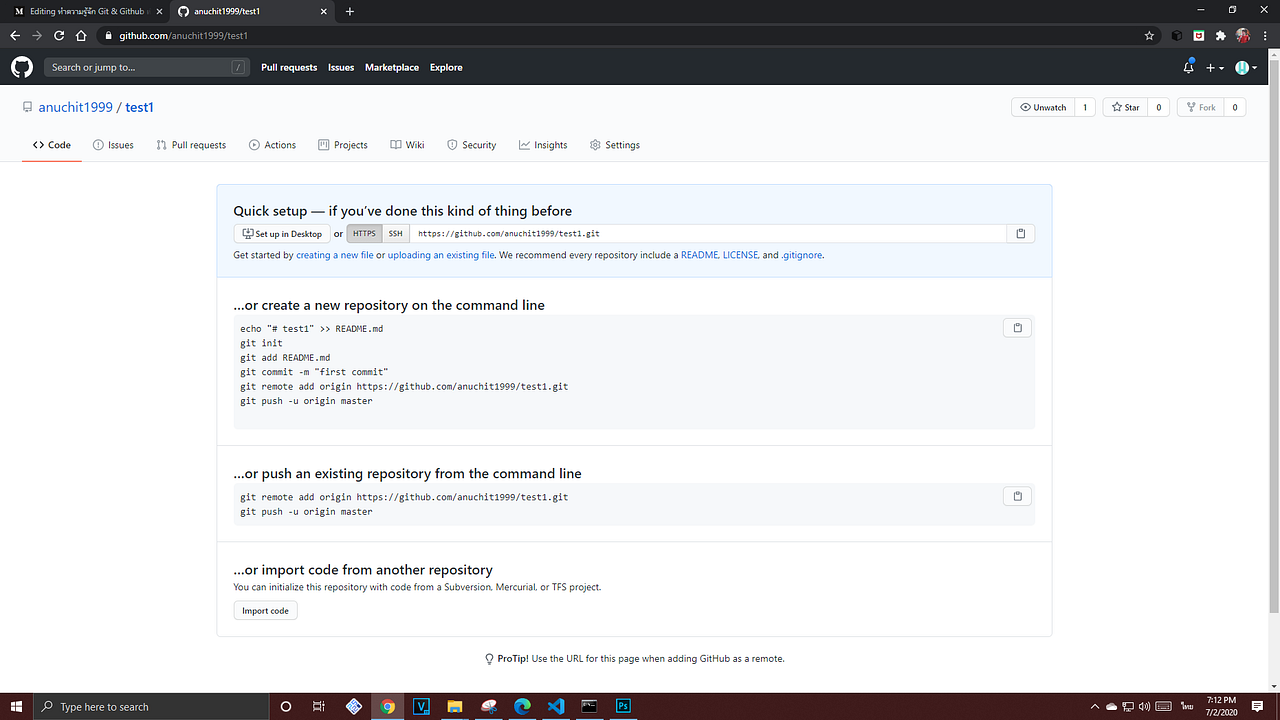
Task: Open Visual Studio Code from the taskbar
Action: (555, 706)
